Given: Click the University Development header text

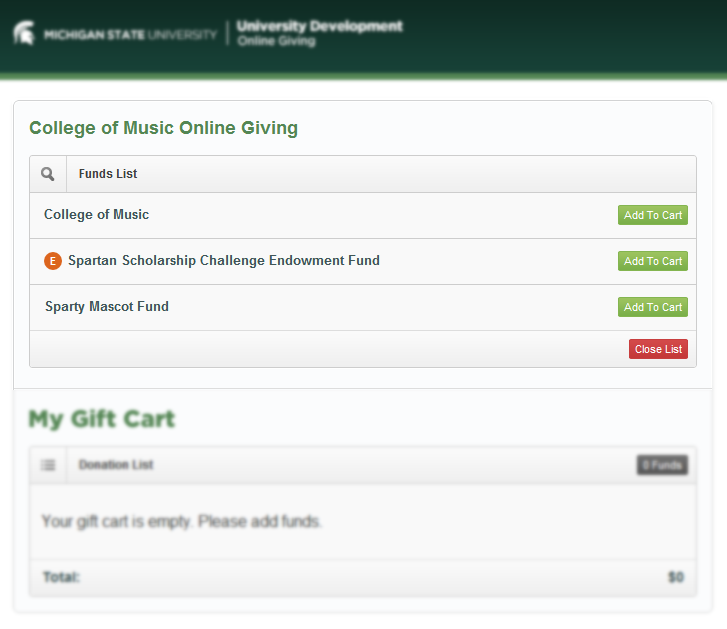Looking at the screenshot, I should [319, 26].
